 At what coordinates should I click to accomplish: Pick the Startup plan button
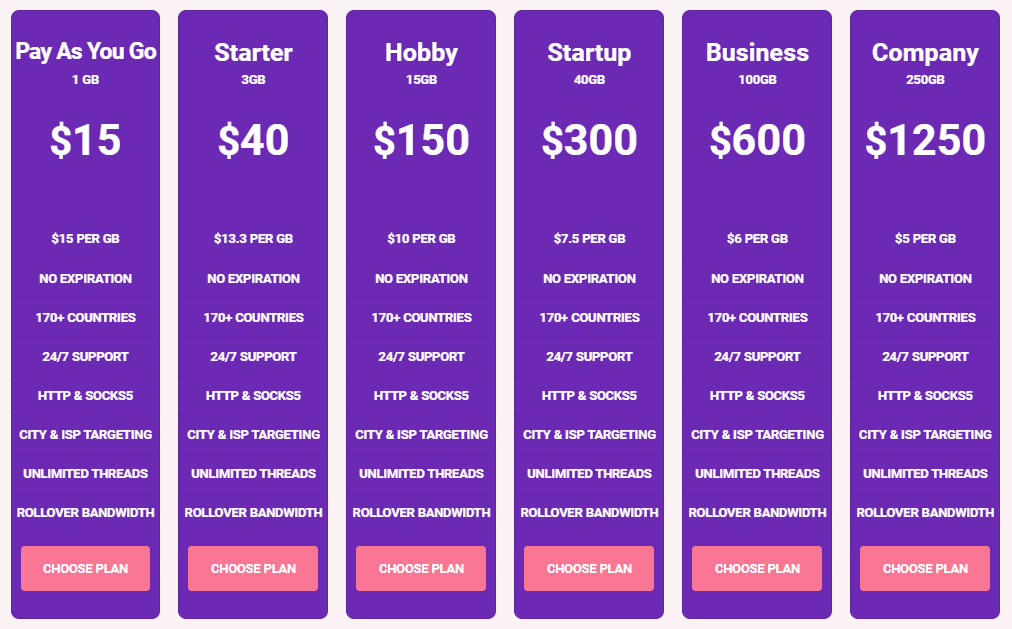pos(589,568)
